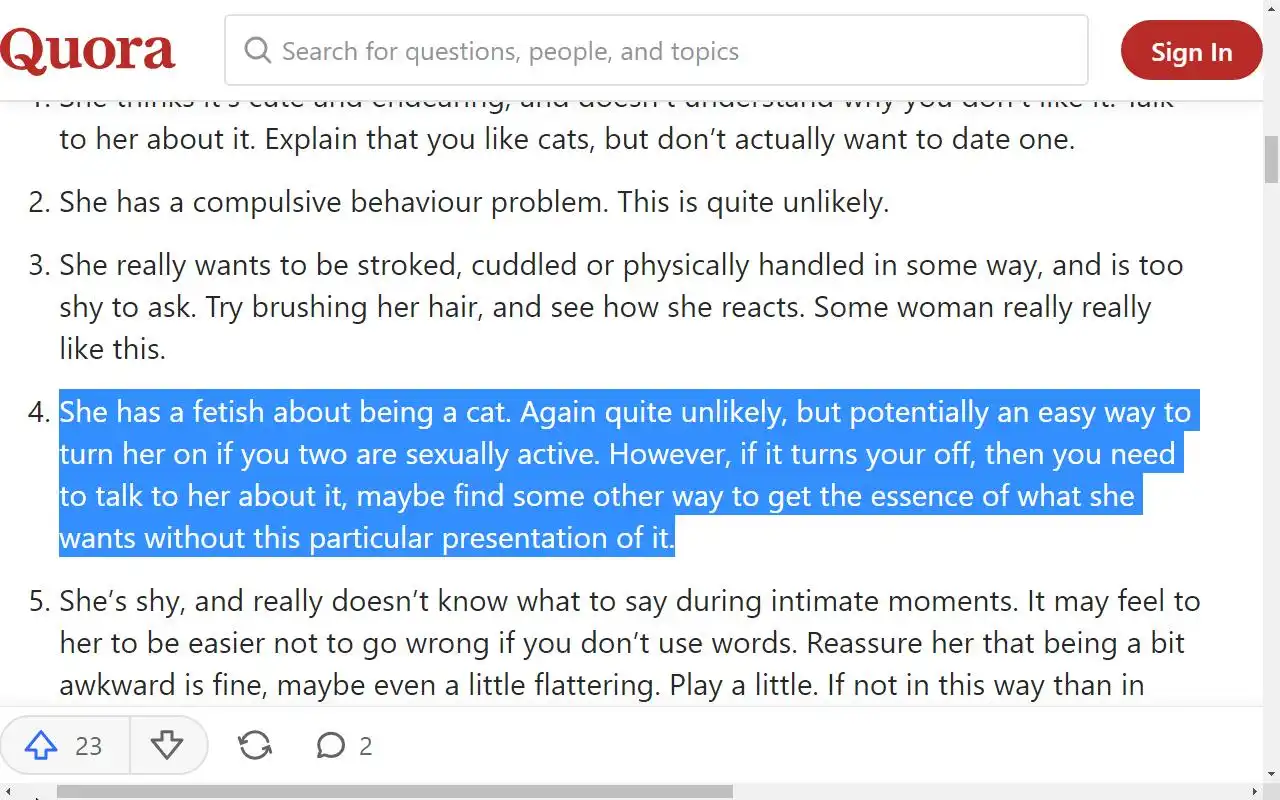Downvote this answer
The width and height of the screenshot is (1280, 800).
166,745
